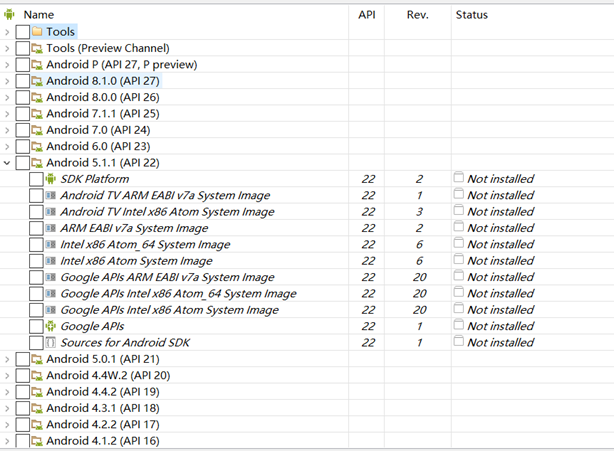614x451 pixels.
Task: Click the ARM EABI v7a System Image icon
Action: 51,228
